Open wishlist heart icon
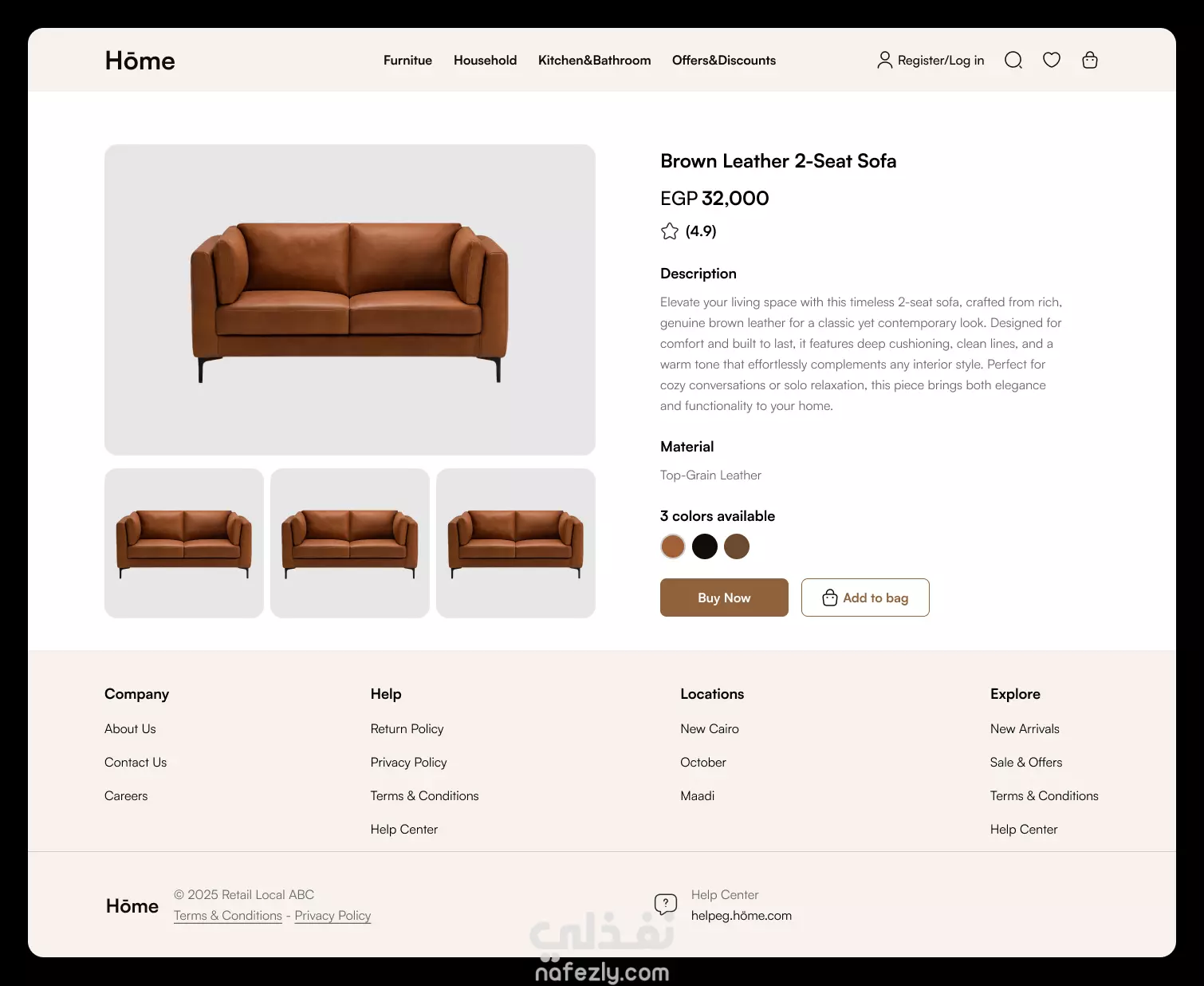1204x986 pixels. pyautogui.click(x=1052, y=60)
